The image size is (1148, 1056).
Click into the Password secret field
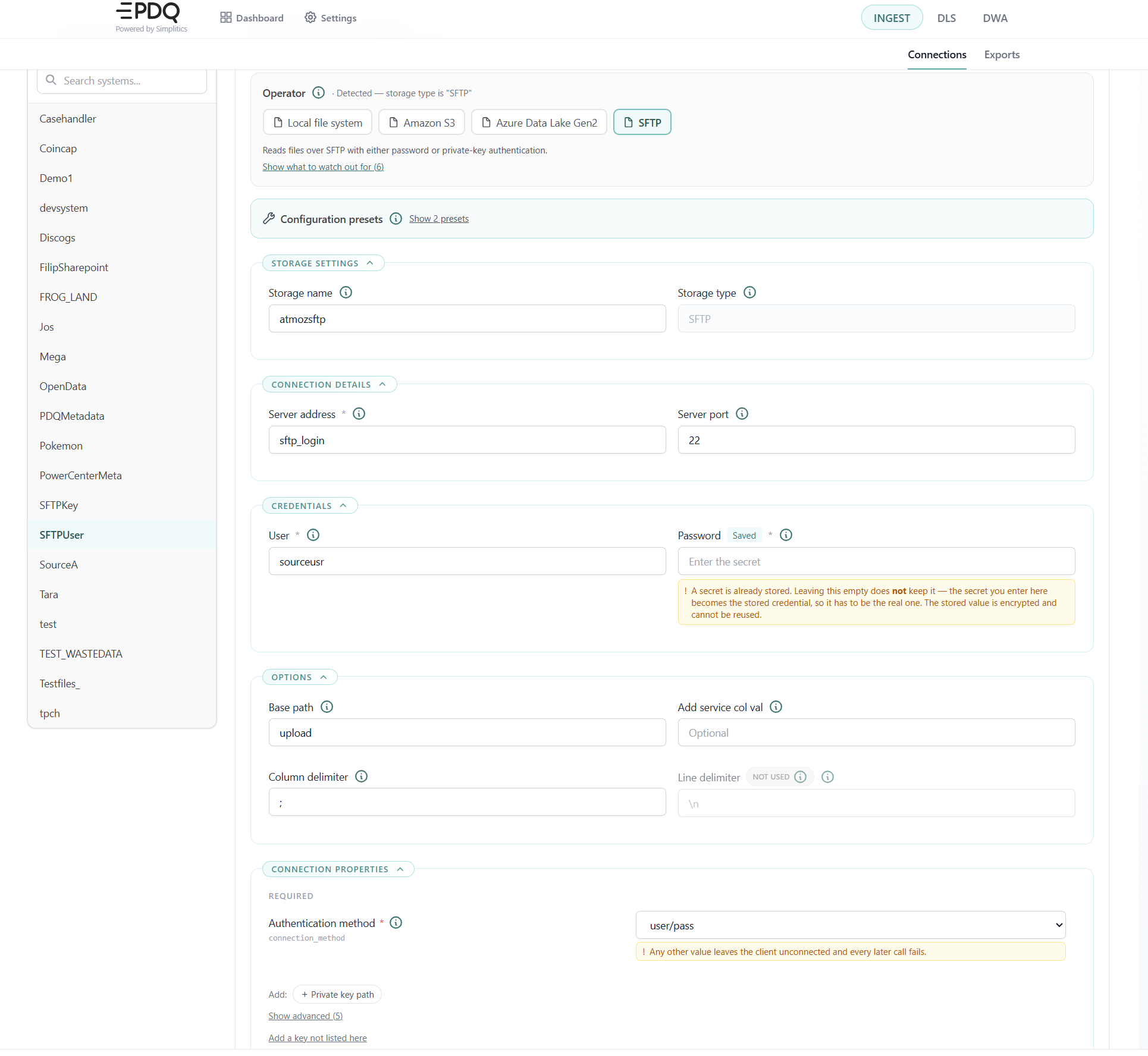tap(876, 561)
